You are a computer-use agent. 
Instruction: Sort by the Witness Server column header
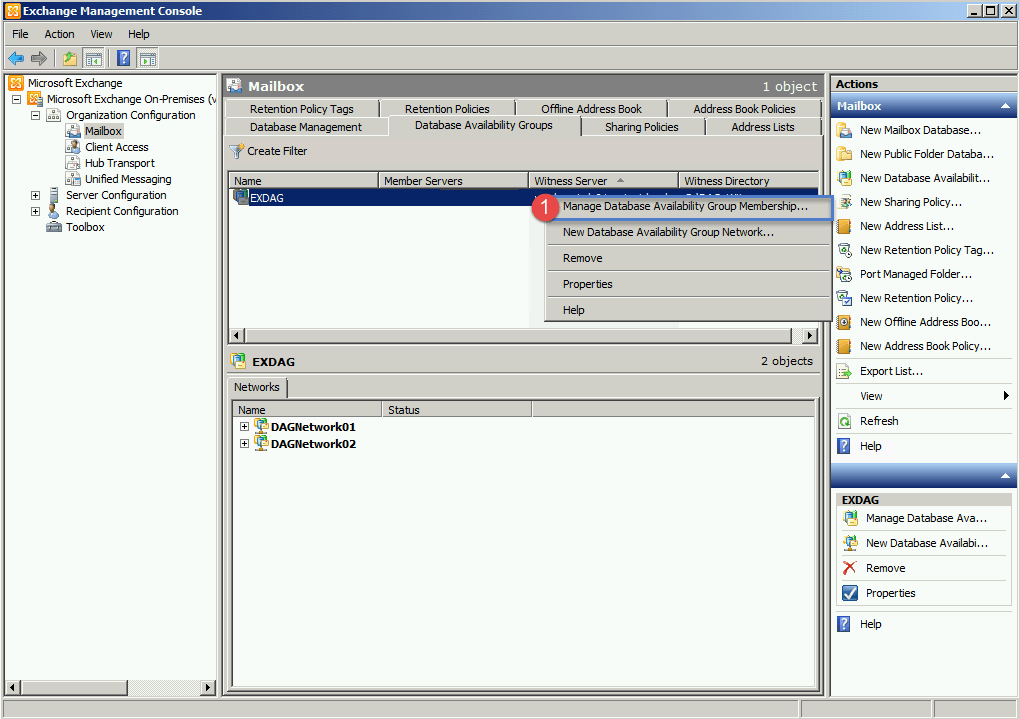[604, 181]
